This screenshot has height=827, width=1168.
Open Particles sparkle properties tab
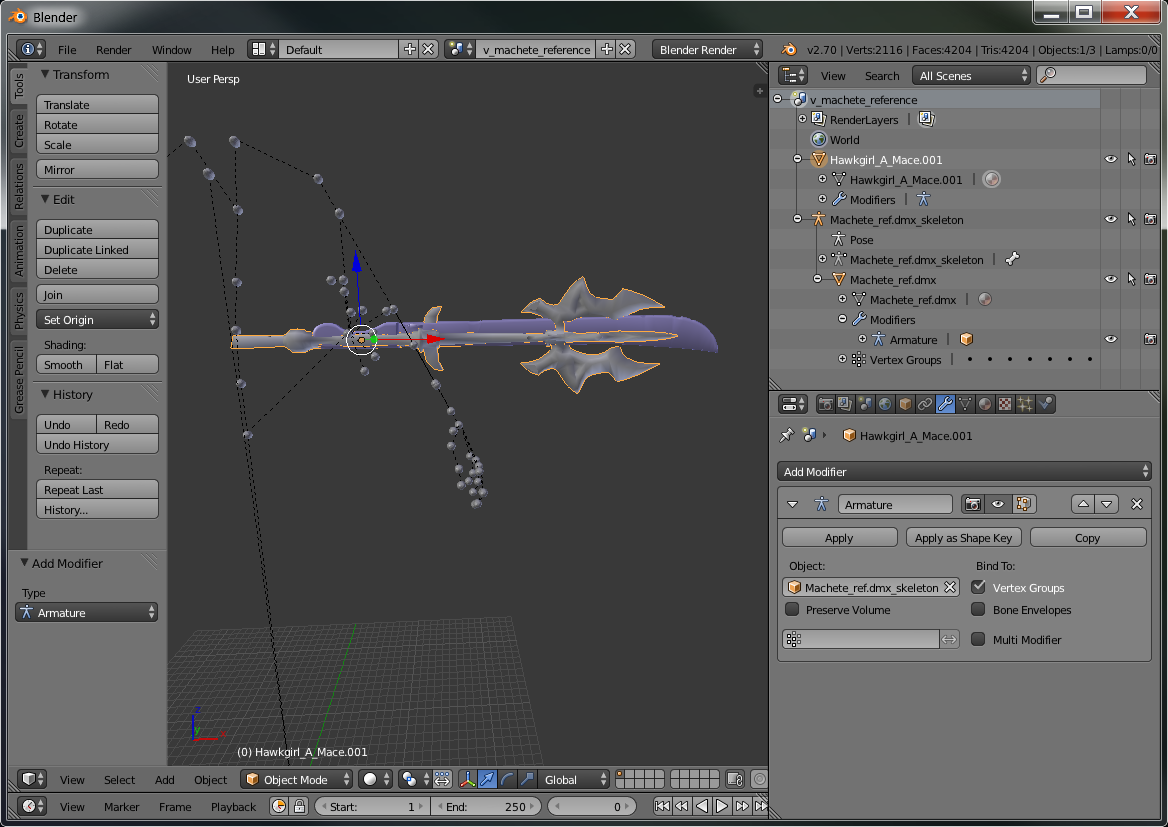(1026, 404)
